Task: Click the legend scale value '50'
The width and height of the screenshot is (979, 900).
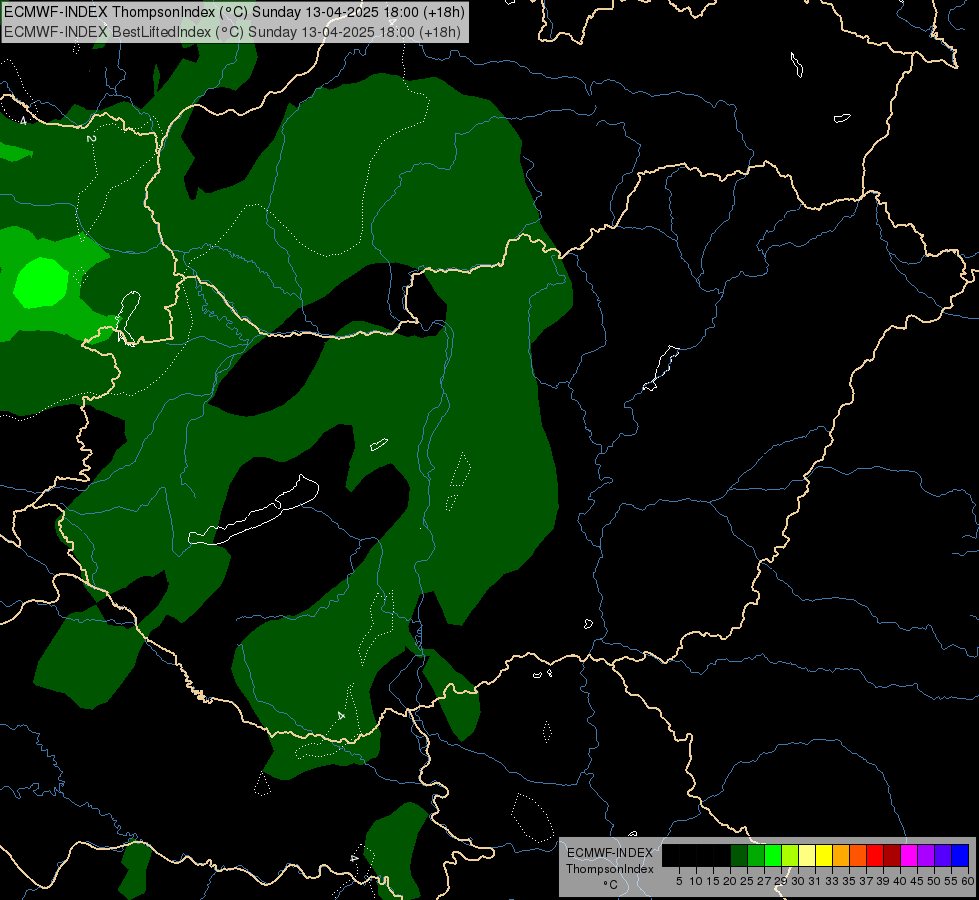Action: (934, 881)
